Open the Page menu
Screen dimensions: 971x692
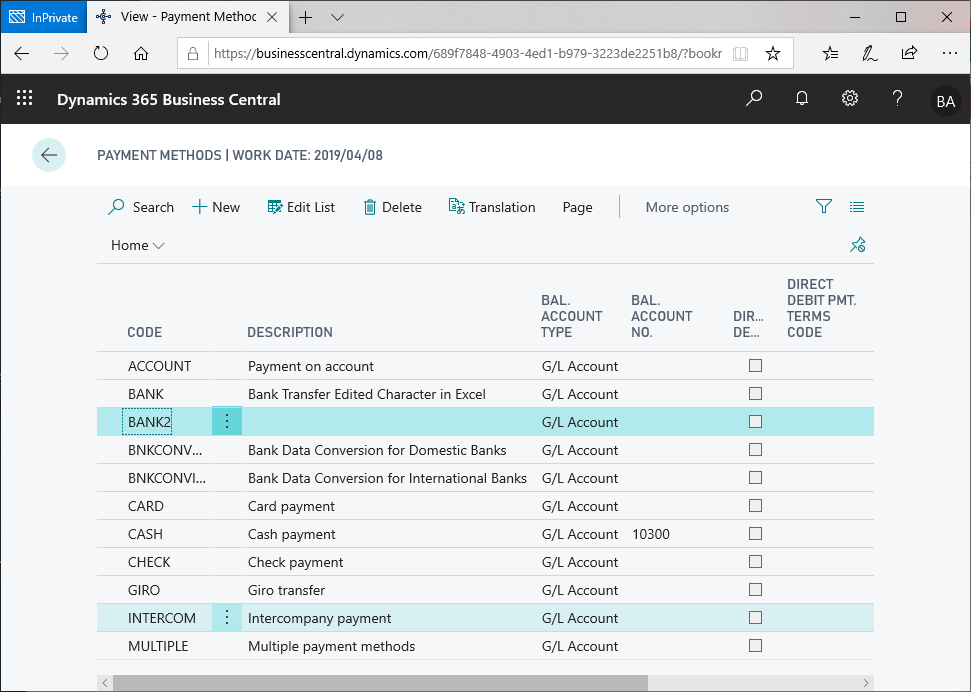click(x=577, y=207)
